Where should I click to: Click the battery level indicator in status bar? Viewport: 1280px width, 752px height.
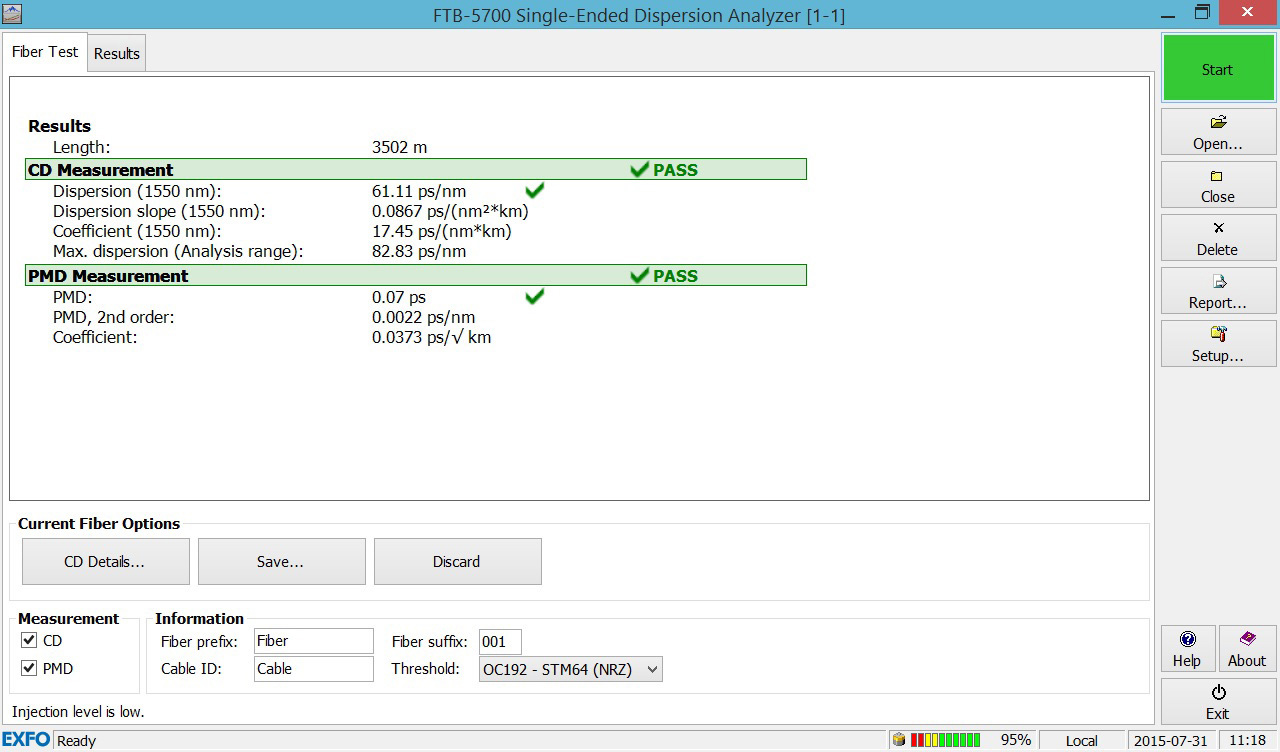click(943, 740)
